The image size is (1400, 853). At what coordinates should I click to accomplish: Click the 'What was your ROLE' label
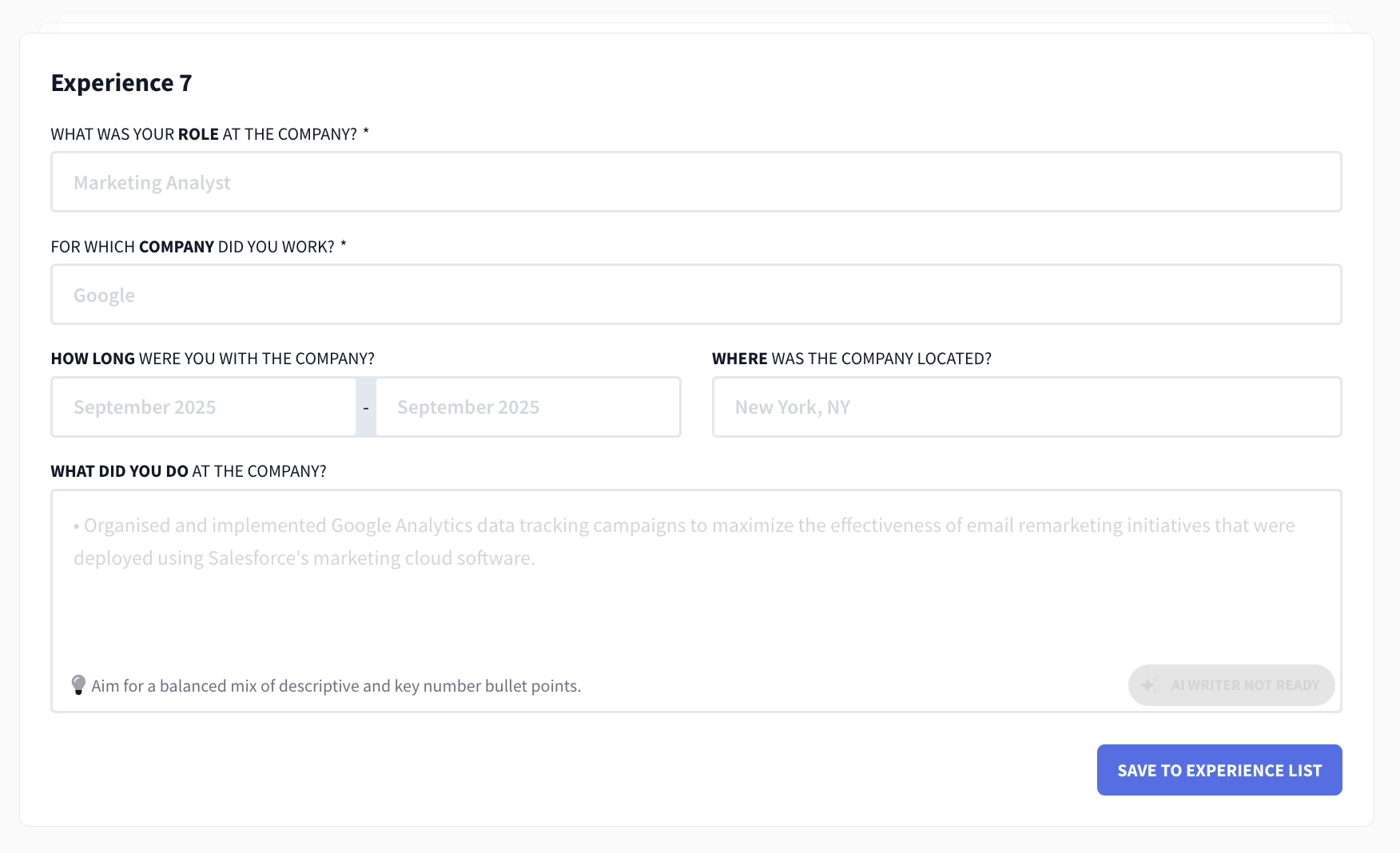click(x=204, y=134)
